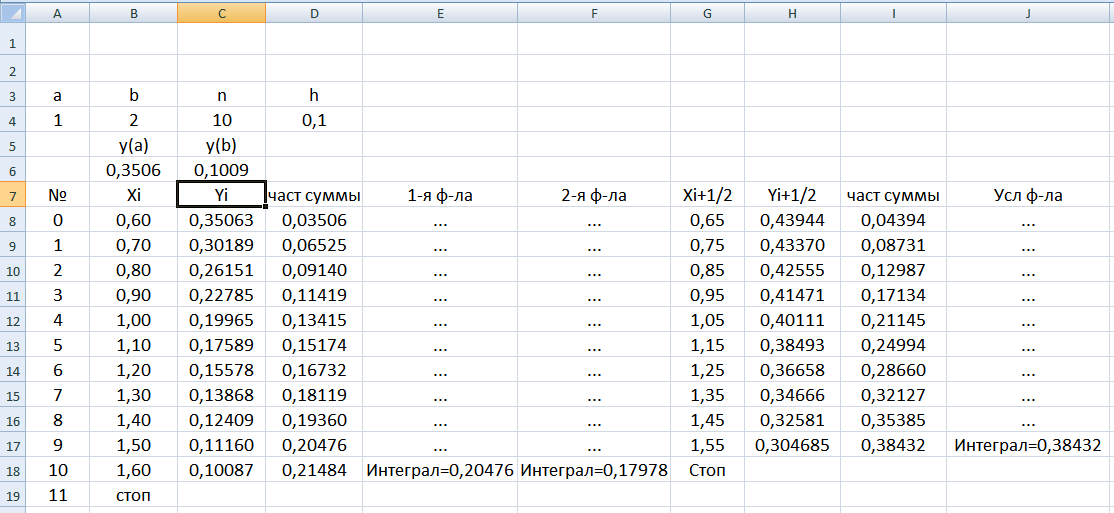Select column E header

(440, 11)
